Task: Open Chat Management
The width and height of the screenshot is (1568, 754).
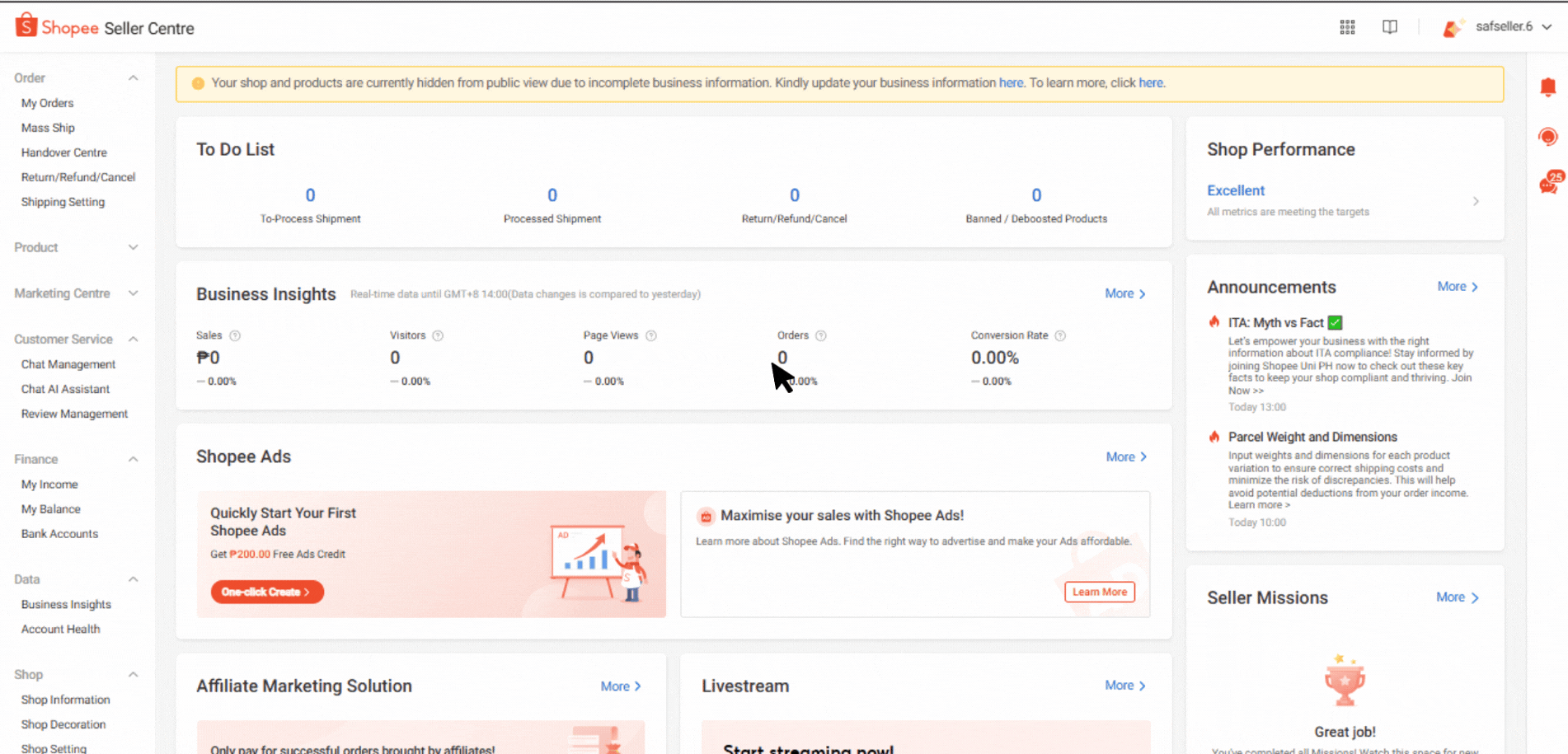Action: click(68, 364)
